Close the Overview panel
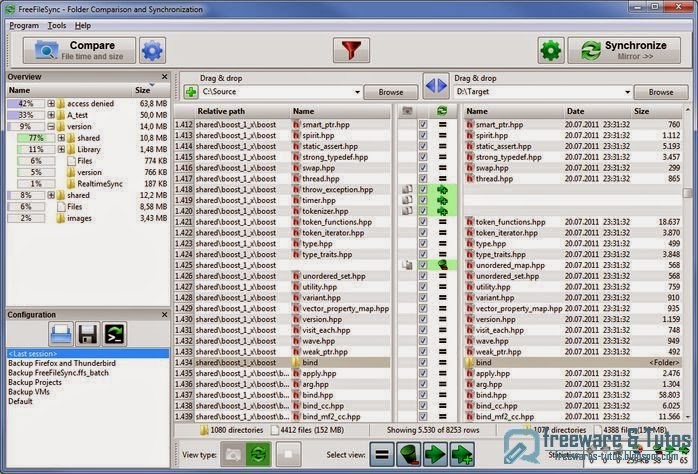Image resolution: width=698 pixels, height=474 pixels. 165,77
